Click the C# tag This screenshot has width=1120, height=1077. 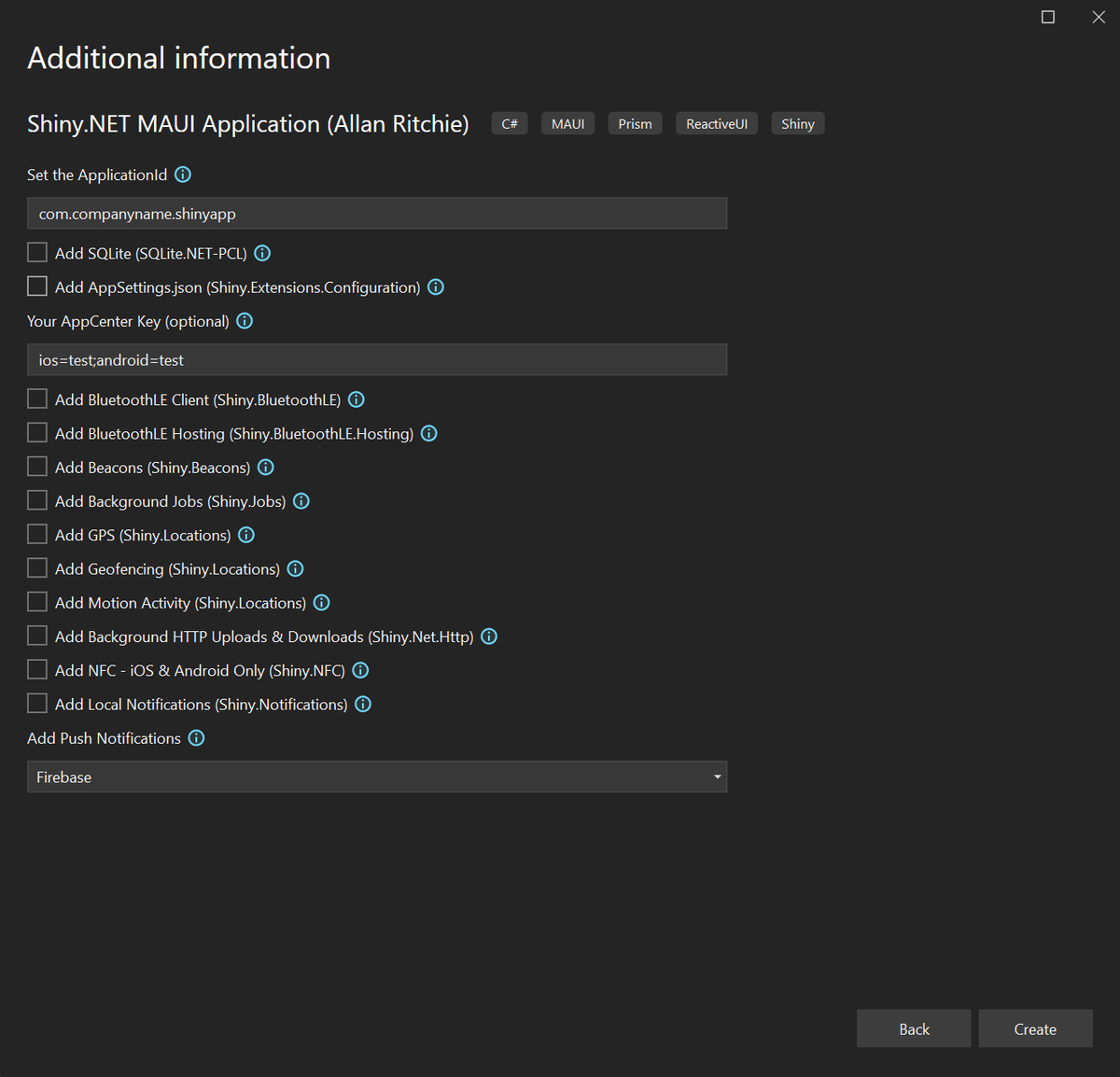[x=510, y=124]
